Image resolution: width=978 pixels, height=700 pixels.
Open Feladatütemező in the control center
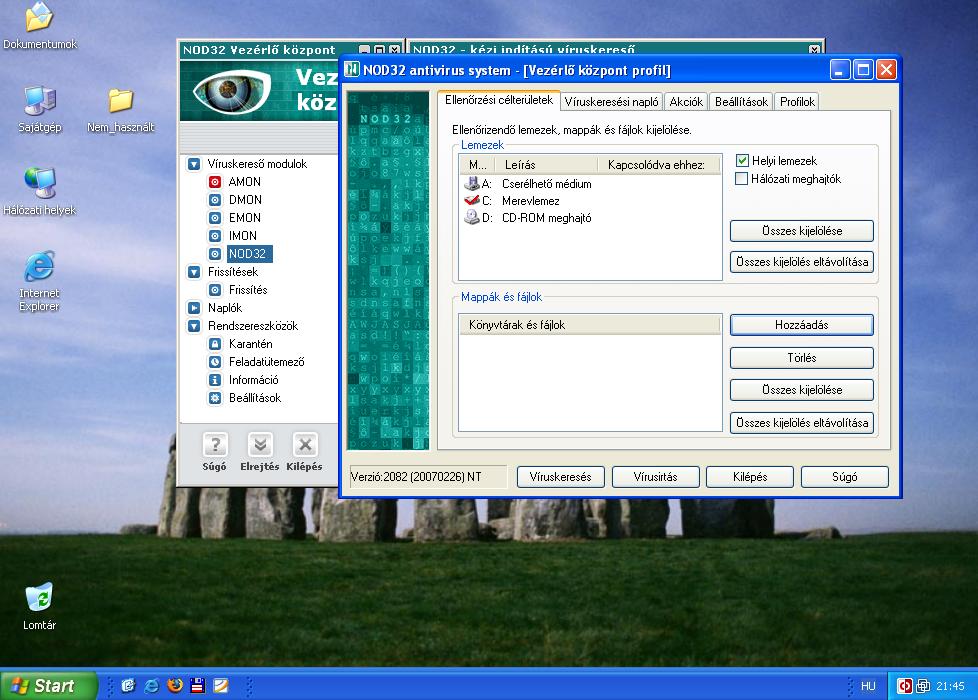point(267,362)
